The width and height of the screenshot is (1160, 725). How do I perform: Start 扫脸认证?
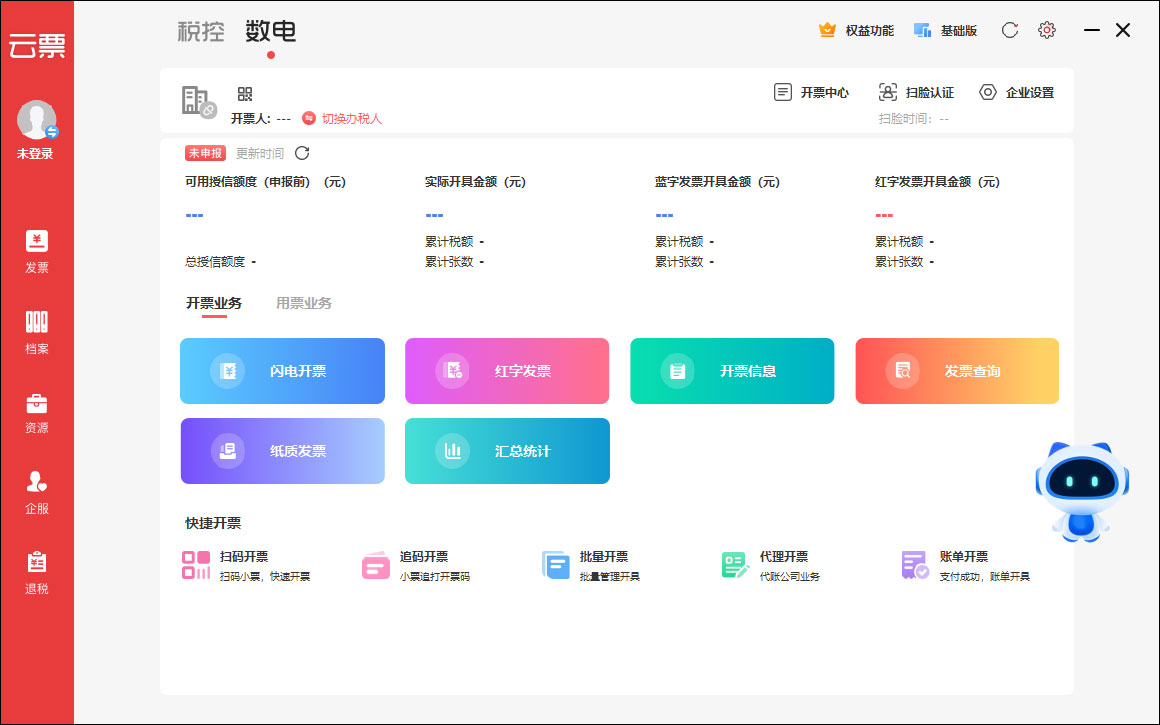(916, 92)
